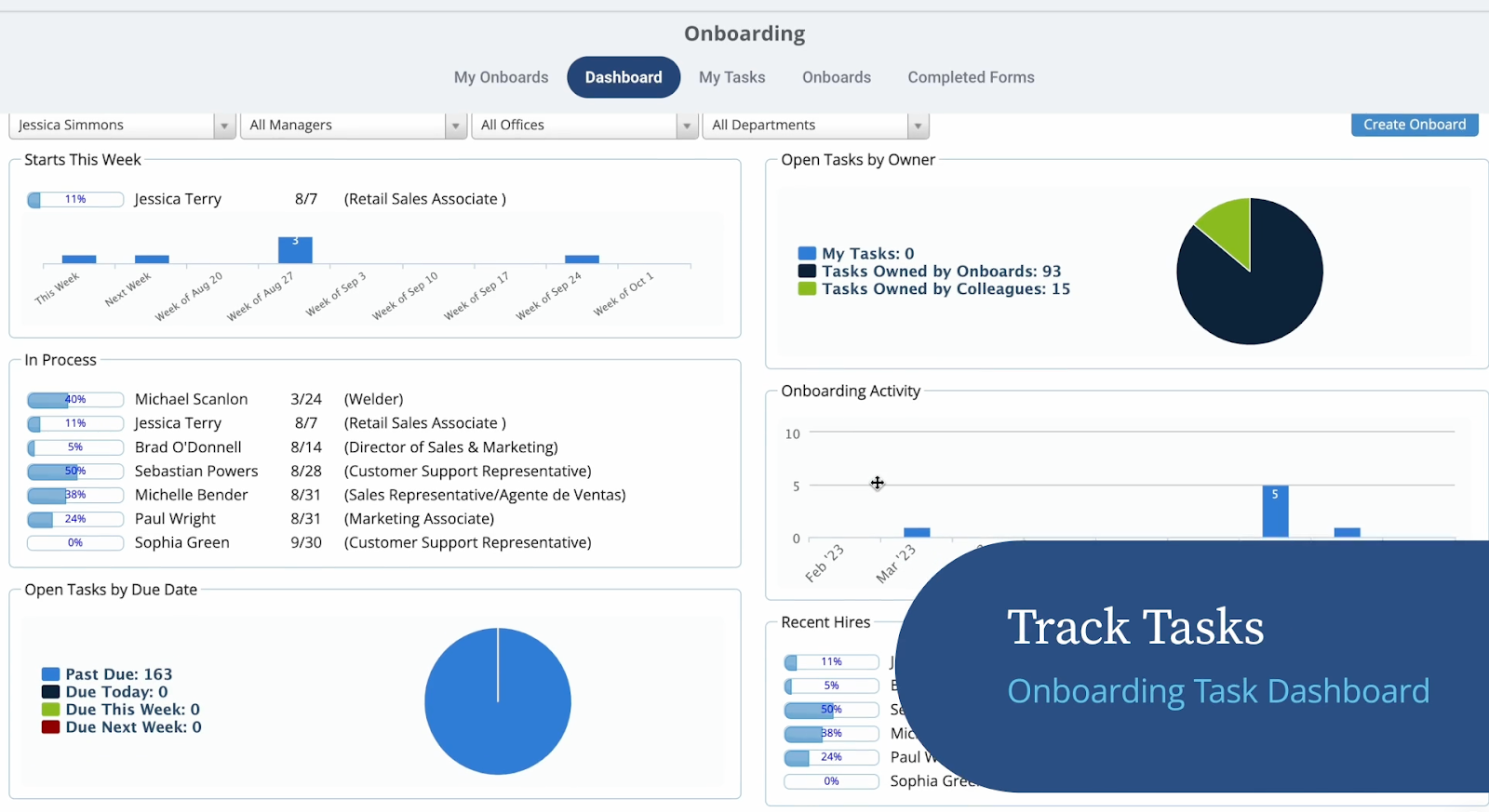Click the This Week bar in start chart

tap(79, 260)
